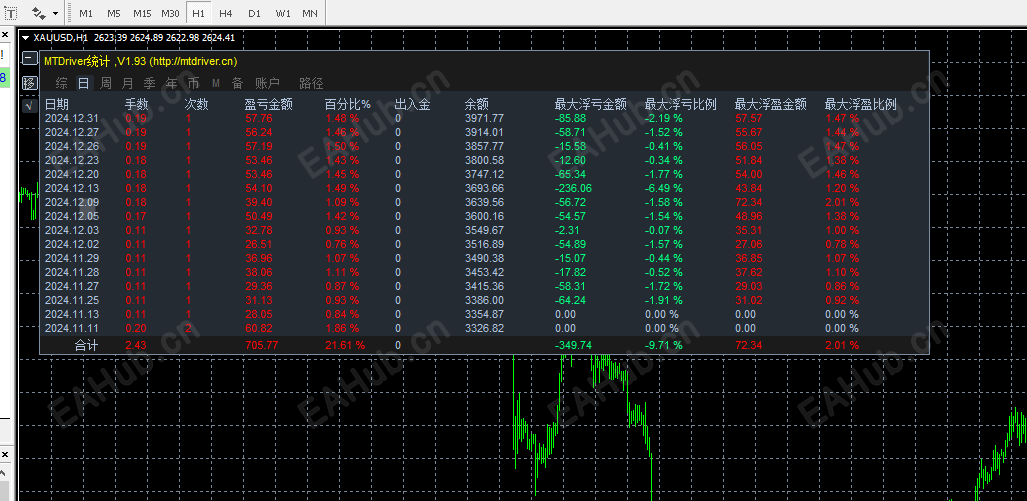Open the M tab in MTDriver panel

pos(215,83)
